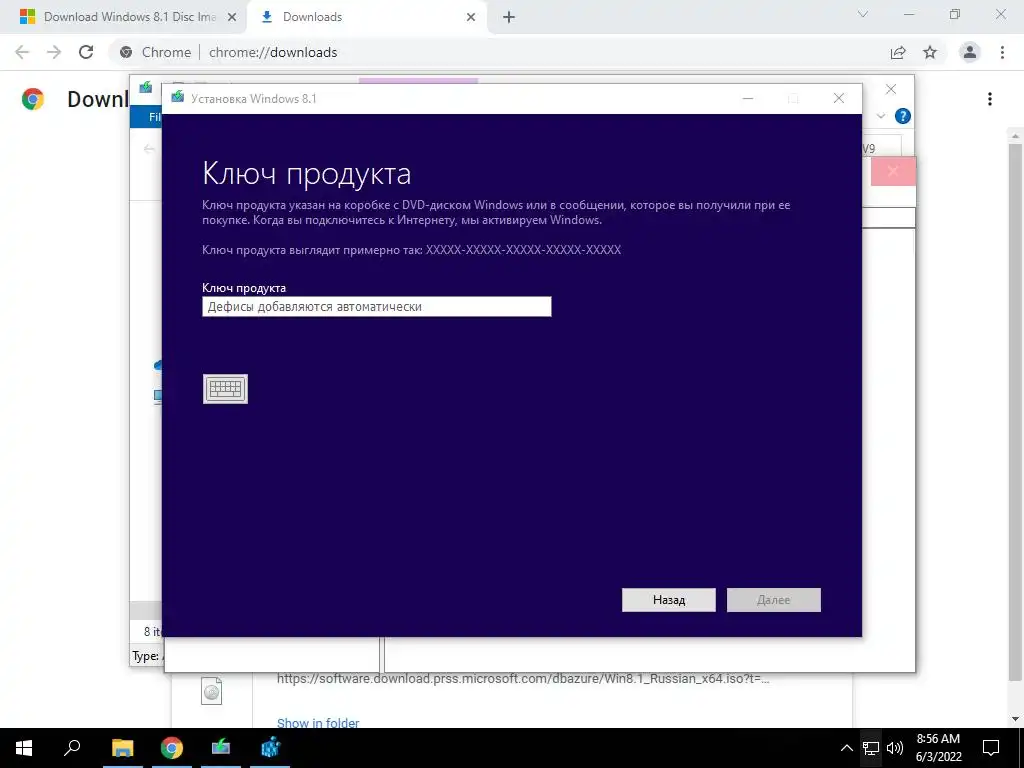Click Chrome's back navigation arrow
Screen dimensions: 1024x768
(x=22, y=52)
